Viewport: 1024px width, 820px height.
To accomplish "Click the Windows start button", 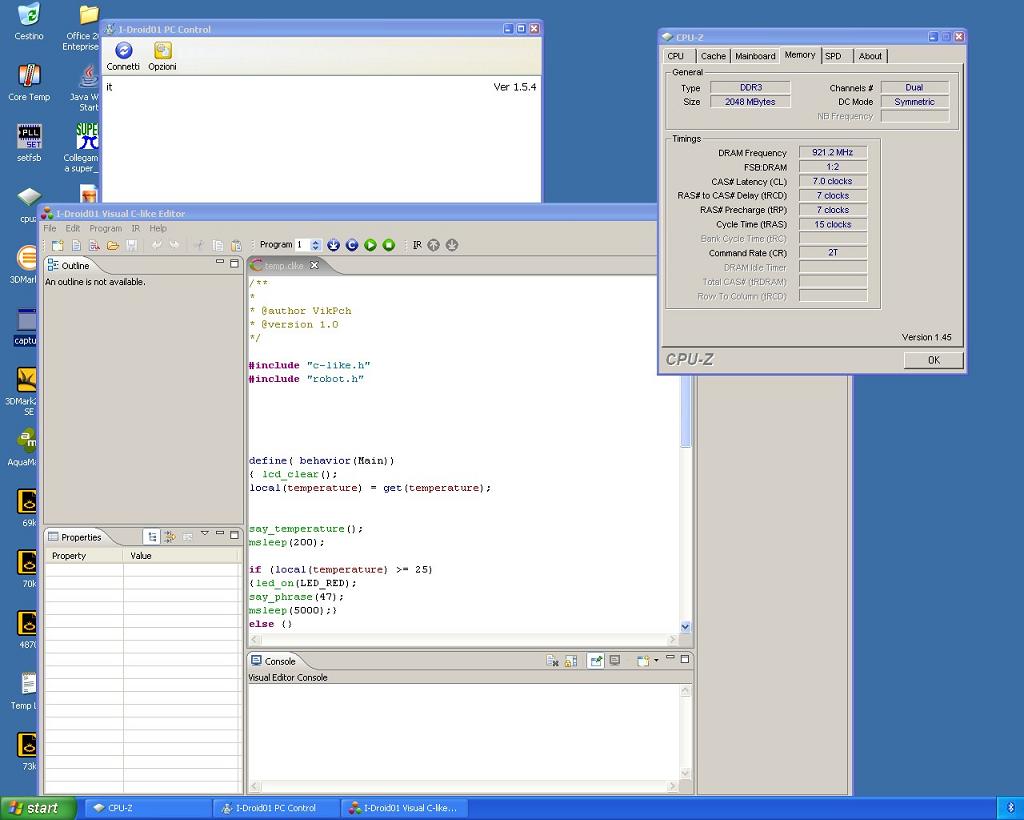I will coord(38,808).
